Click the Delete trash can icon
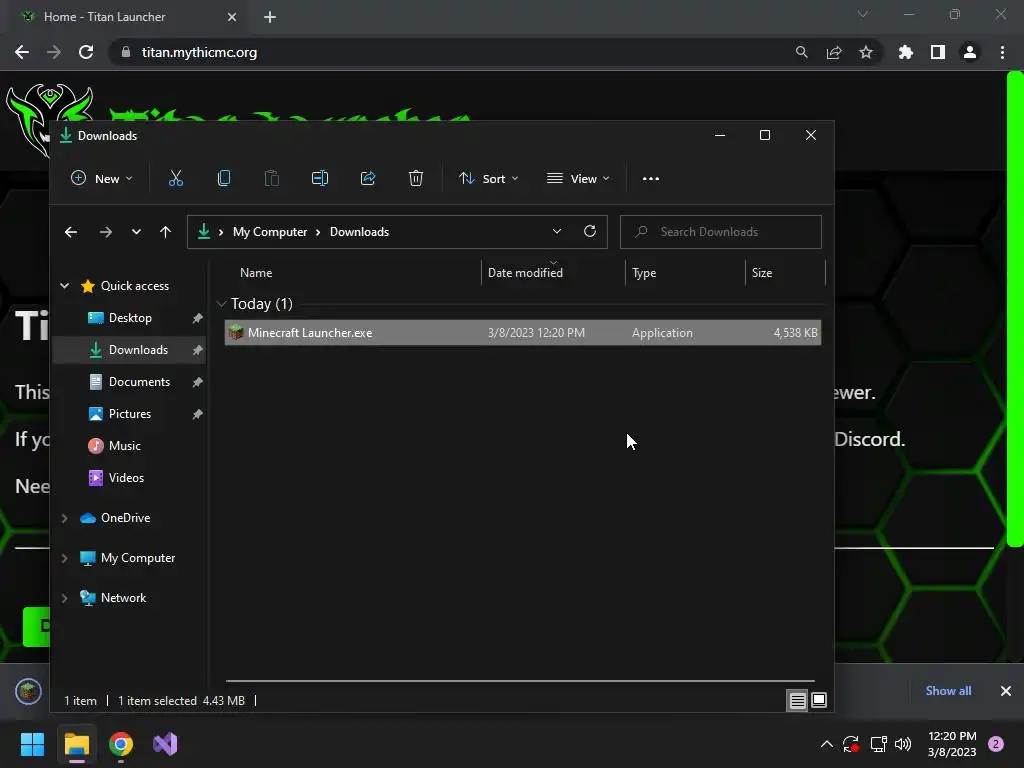The width and height of the screenshot is (1024, 768). coord(416,178)
